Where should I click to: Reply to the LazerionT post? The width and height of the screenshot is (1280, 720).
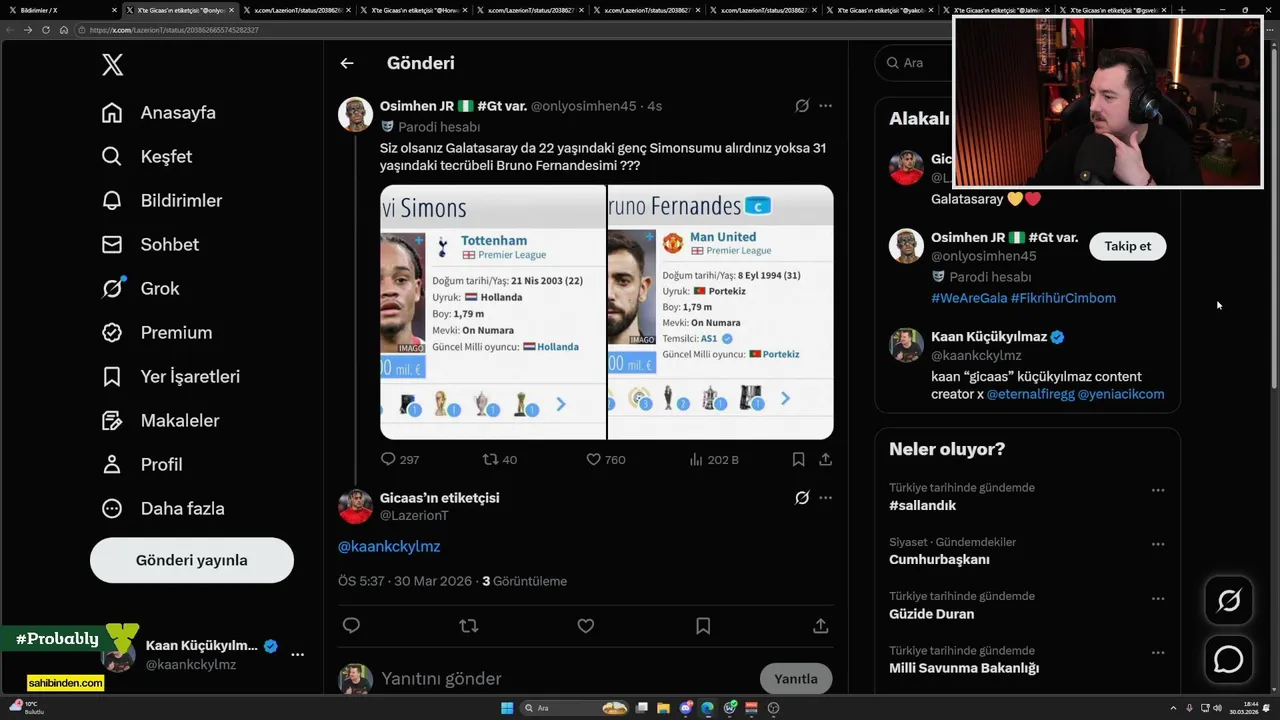(351, 626)
